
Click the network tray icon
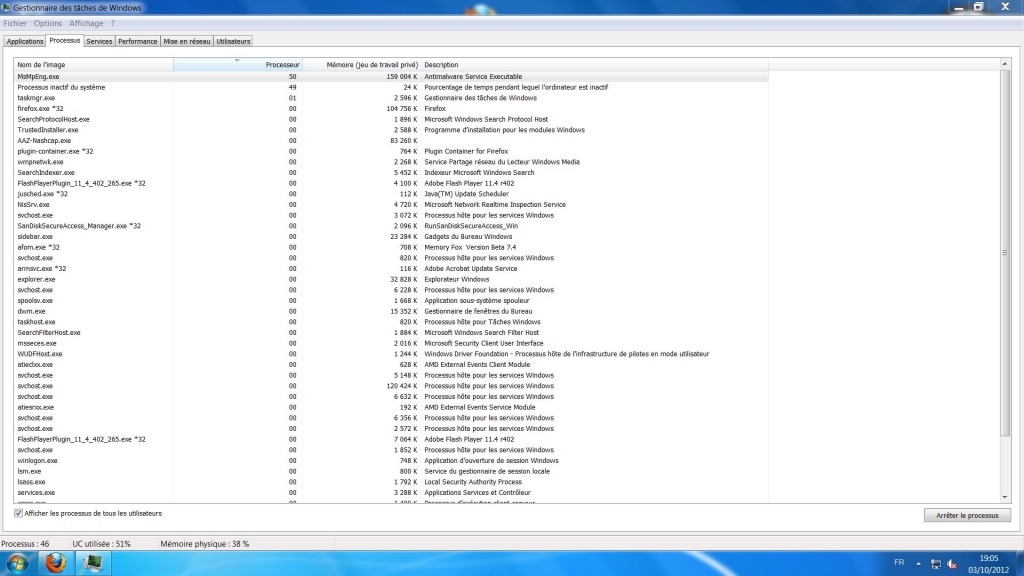point(936,564)
